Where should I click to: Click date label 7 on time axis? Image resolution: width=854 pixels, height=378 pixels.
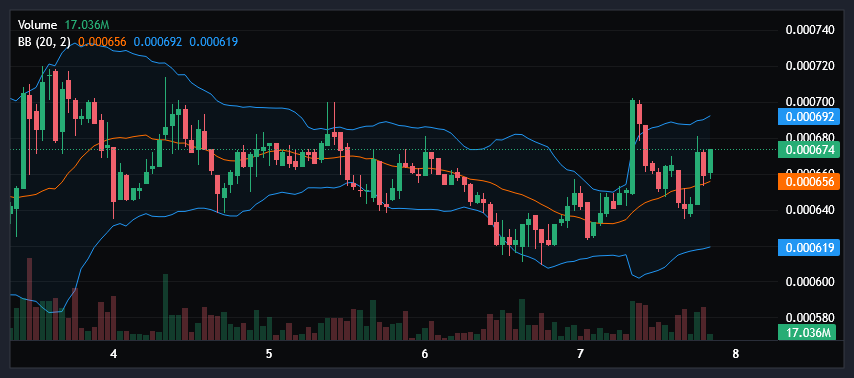click(x=580, y=353)
